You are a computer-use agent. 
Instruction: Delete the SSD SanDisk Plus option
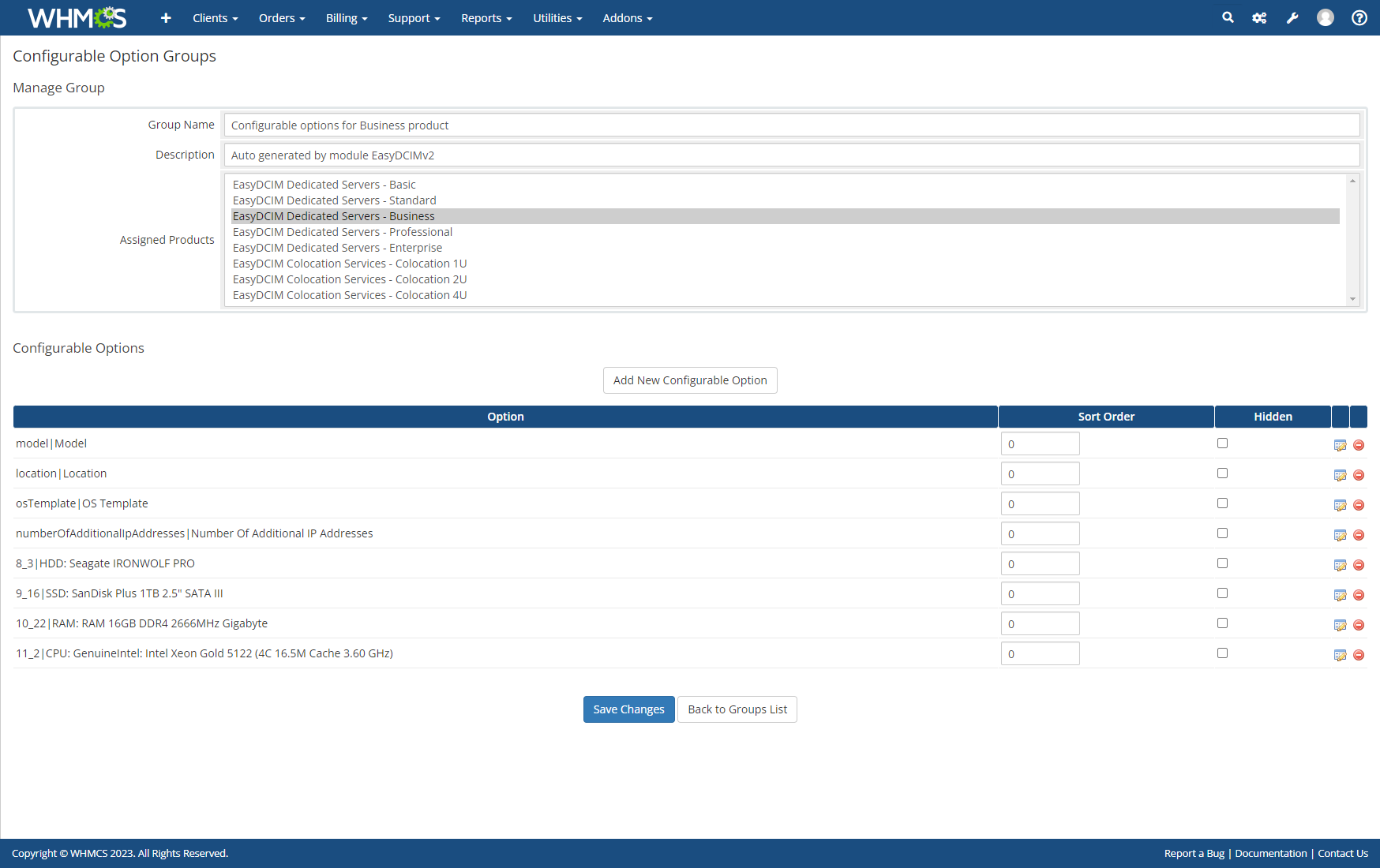click(x=1359, y=595)
